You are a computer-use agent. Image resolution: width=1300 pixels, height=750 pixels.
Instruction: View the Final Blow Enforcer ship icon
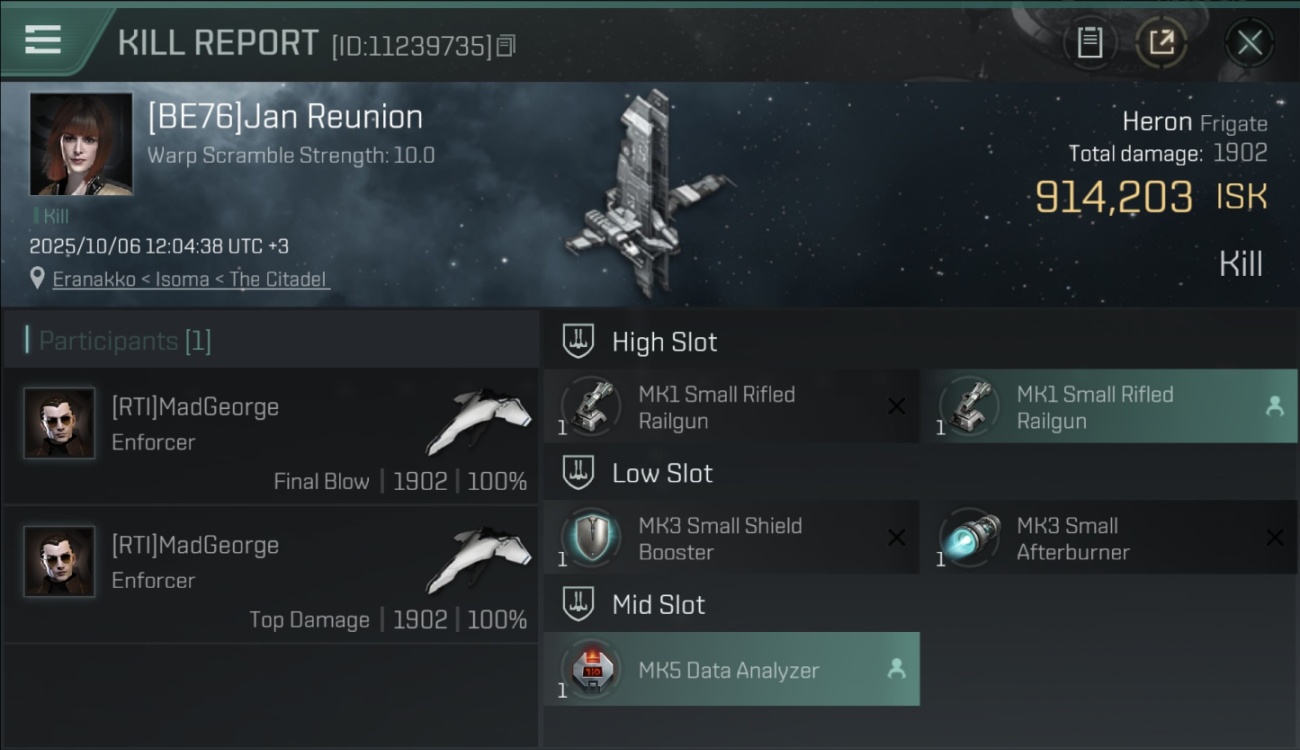click(478, 420)
